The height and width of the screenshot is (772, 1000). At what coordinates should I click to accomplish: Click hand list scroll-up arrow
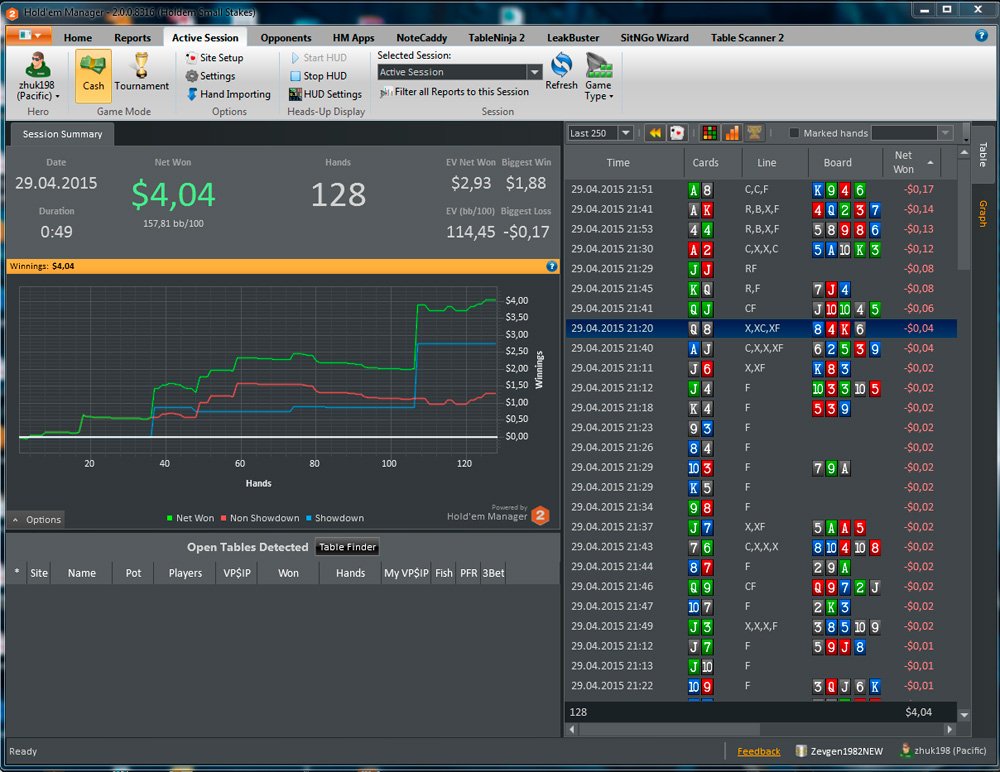(x=964, y=153)
